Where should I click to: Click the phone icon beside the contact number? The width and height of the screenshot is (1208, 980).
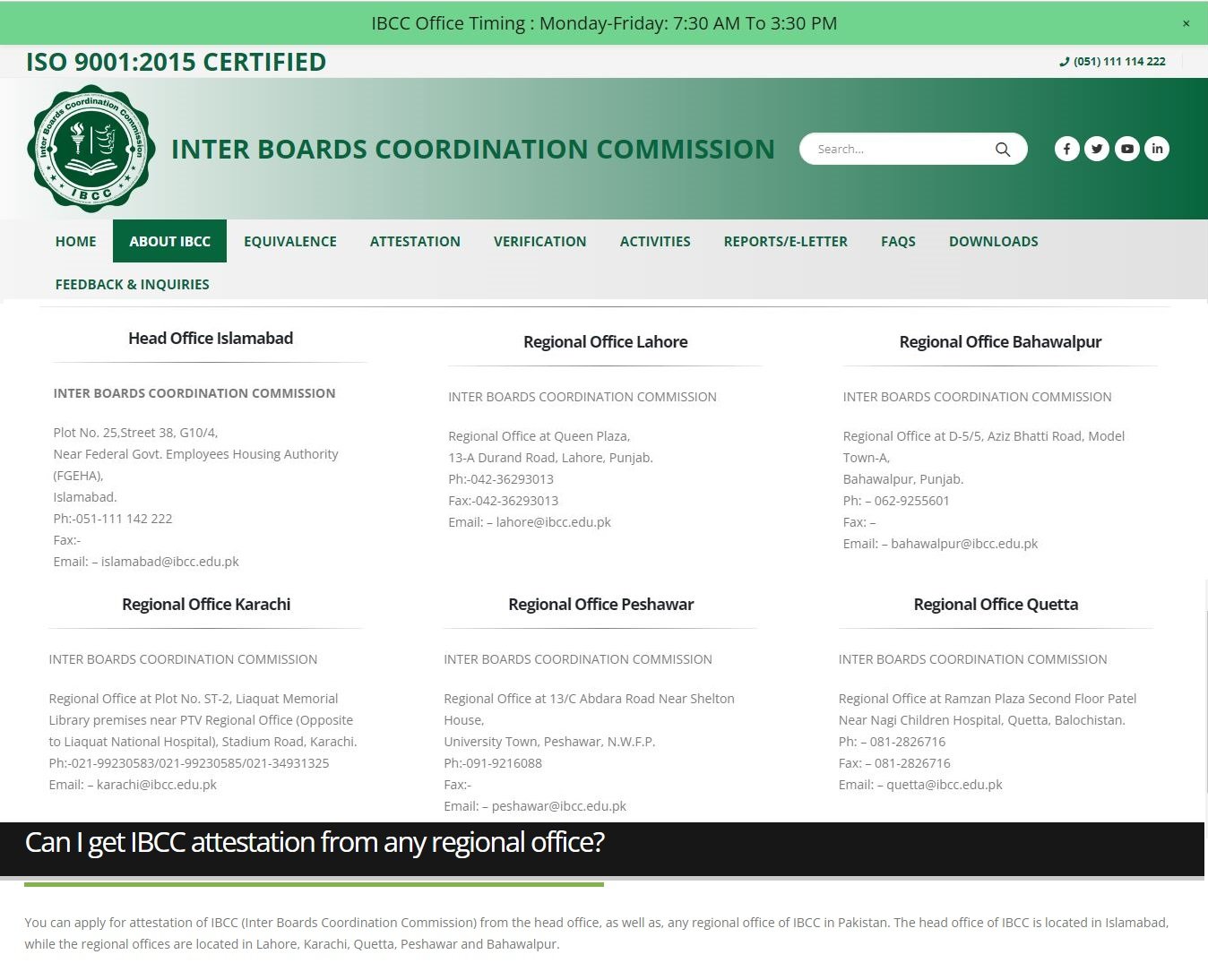[1066, 61]
